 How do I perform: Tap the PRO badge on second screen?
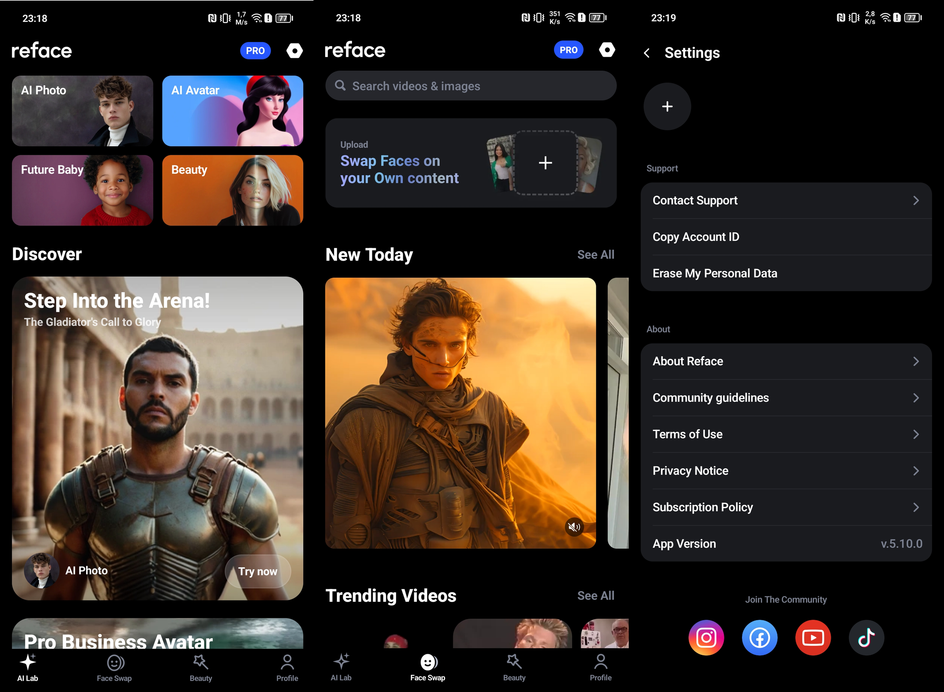click(x=568, y=50)
